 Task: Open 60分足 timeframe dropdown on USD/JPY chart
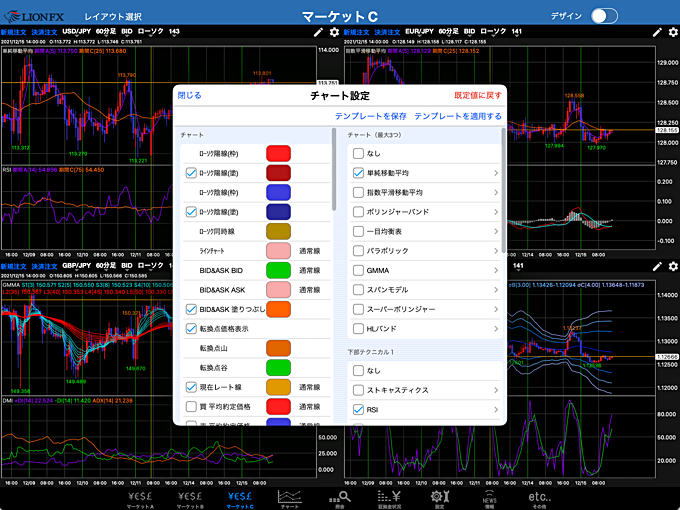click(105, 32)
